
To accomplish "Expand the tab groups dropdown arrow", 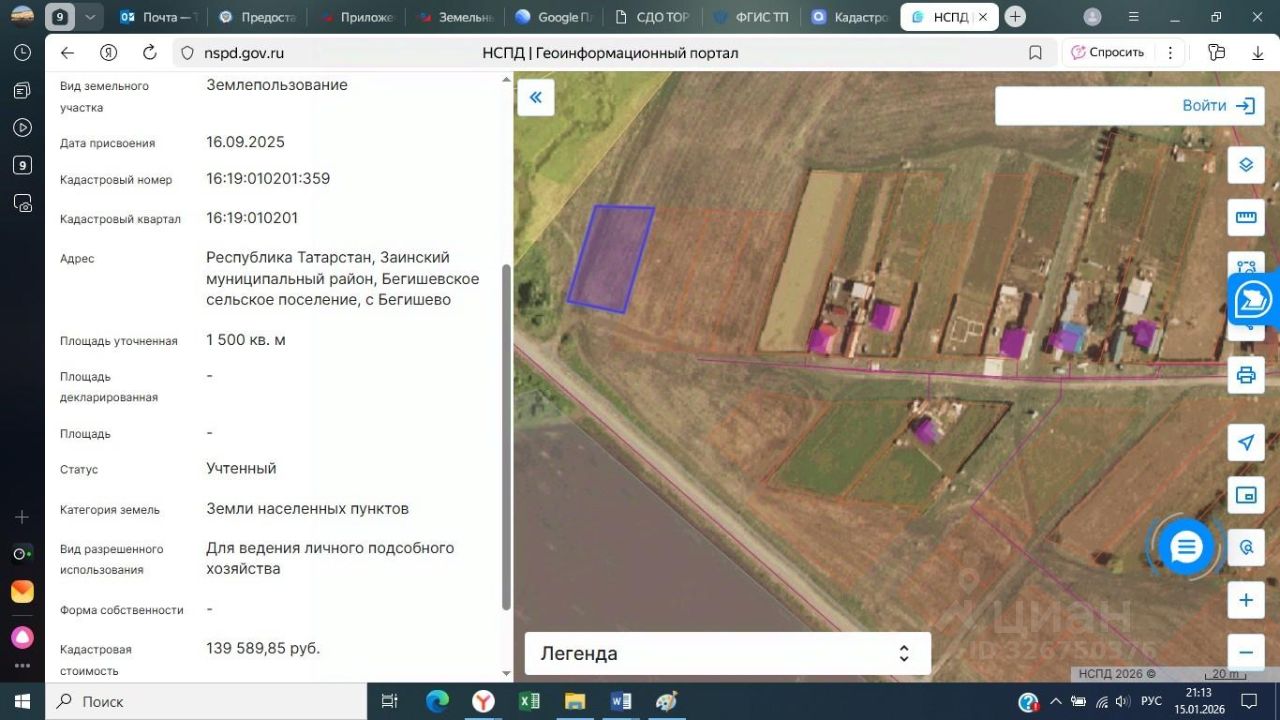I will 91,17.
